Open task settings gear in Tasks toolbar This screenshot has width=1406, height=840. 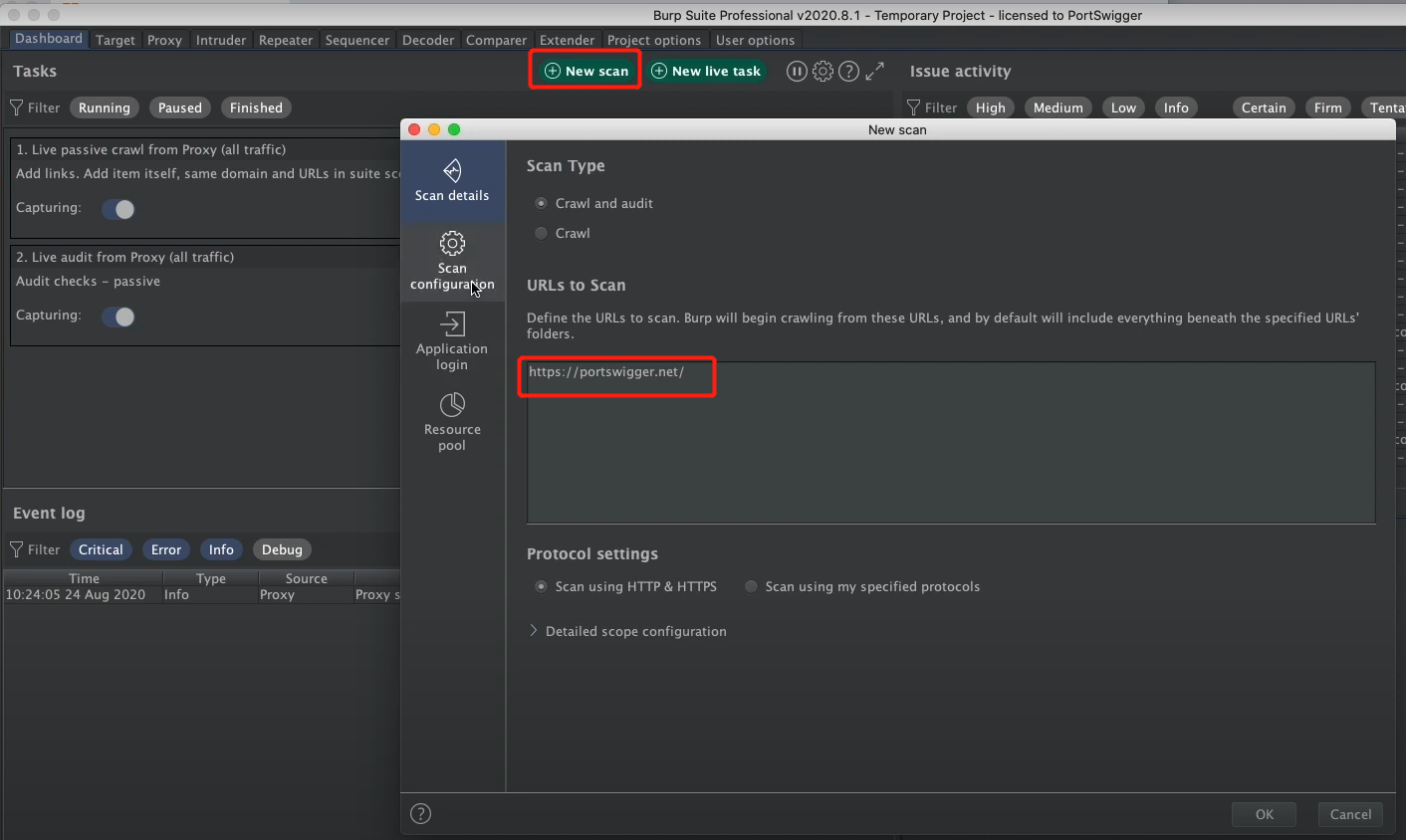pos(822,72)
